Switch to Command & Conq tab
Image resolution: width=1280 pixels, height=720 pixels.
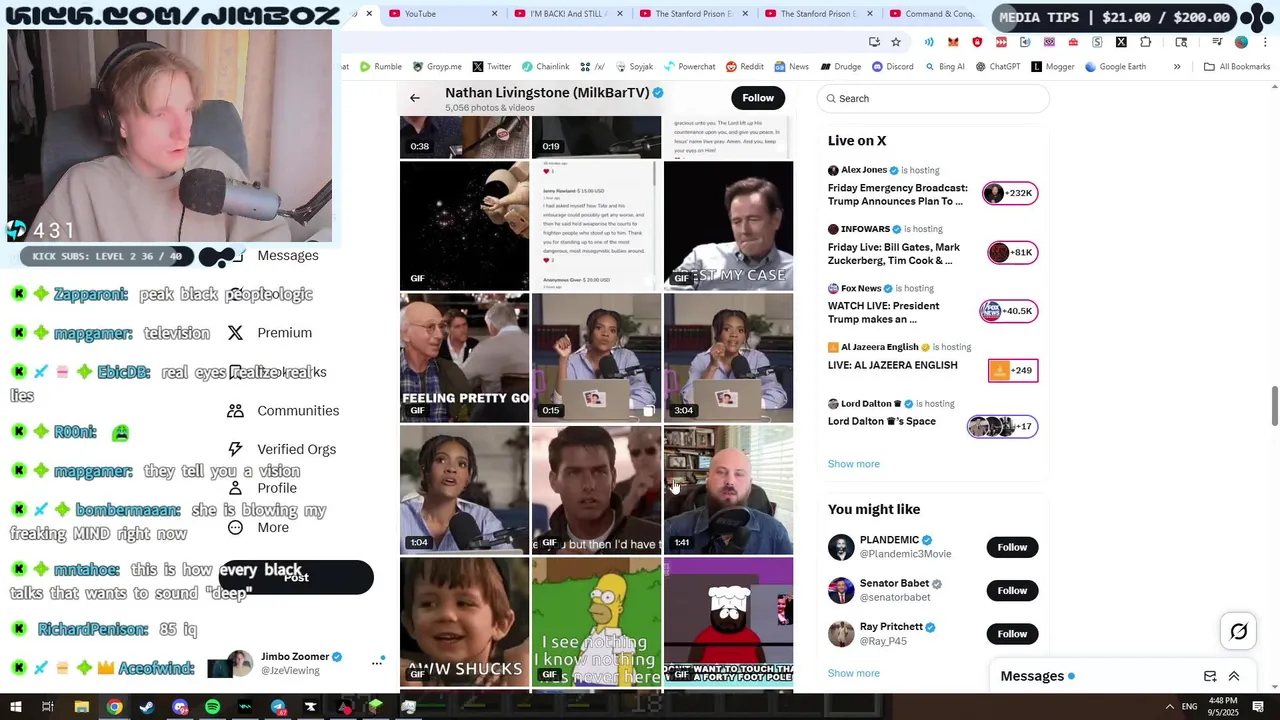coord(939,14)
